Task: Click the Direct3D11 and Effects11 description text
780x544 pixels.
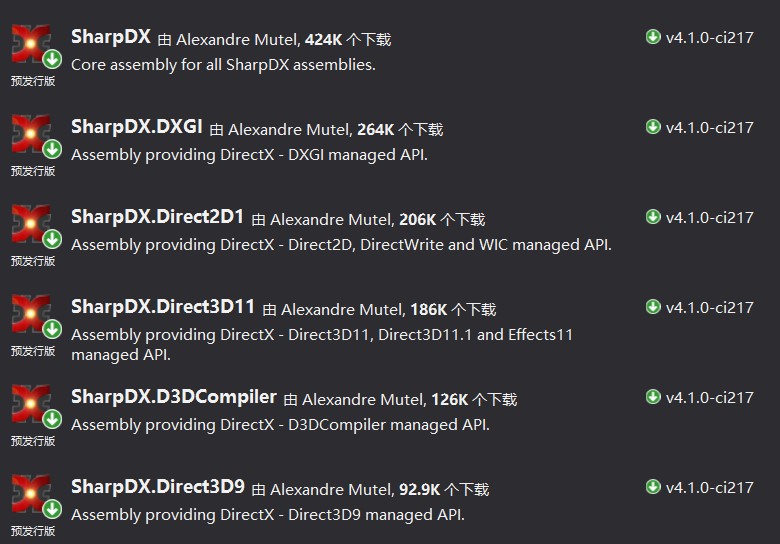Action: [x=322, y=344]
